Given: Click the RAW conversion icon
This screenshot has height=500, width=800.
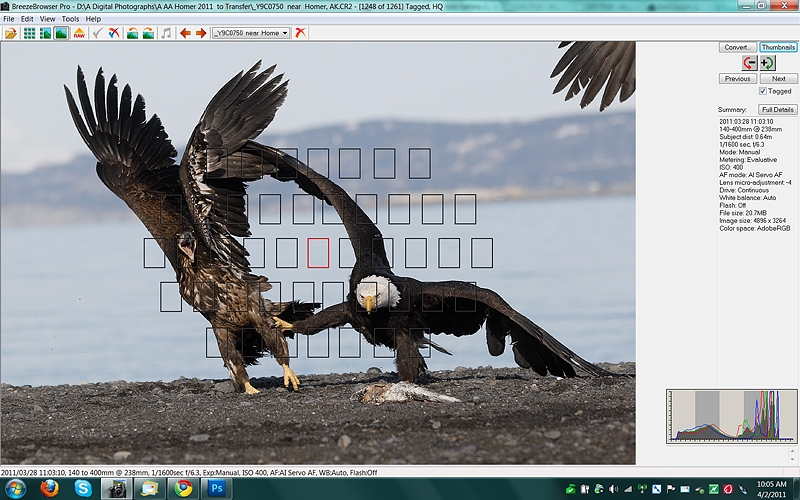Looking at the screenshot, I should pos(79,33).
